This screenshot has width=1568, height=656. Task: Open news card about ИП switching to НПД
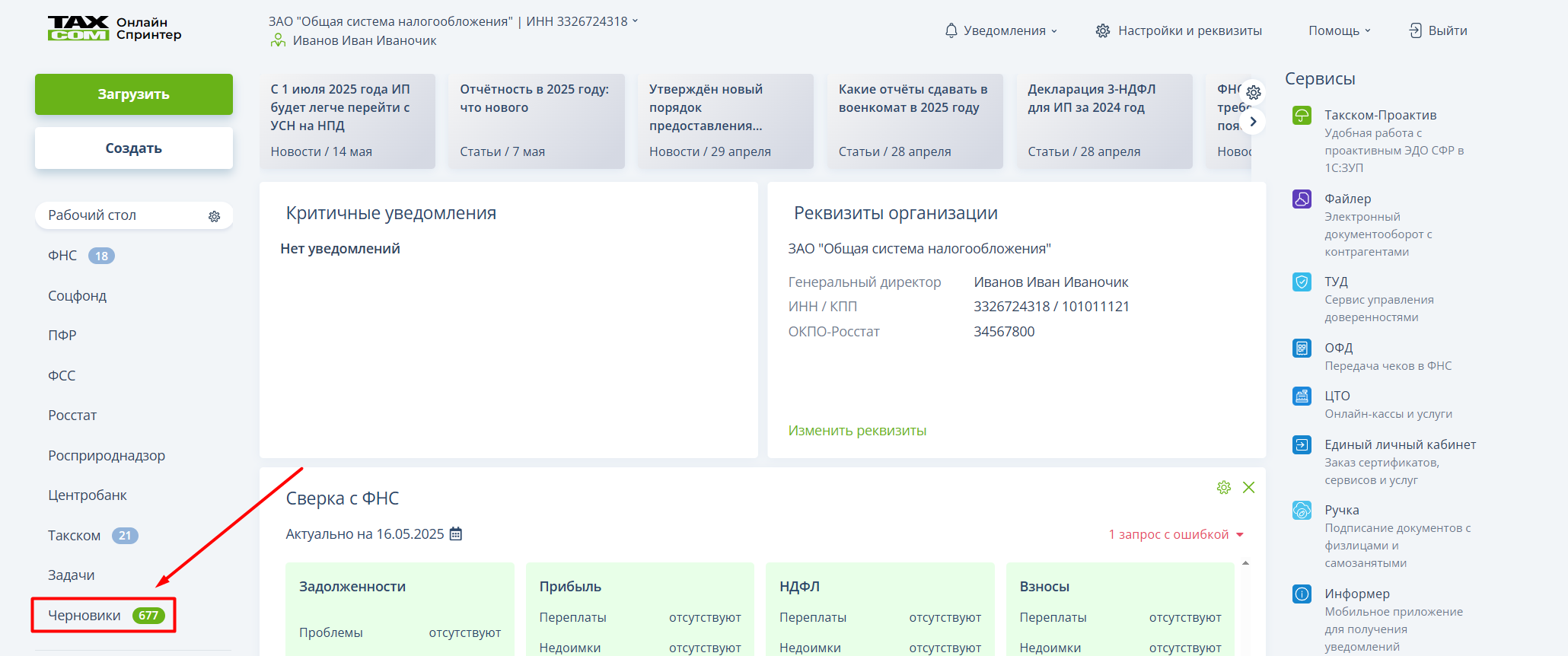[x=347, y=121]
